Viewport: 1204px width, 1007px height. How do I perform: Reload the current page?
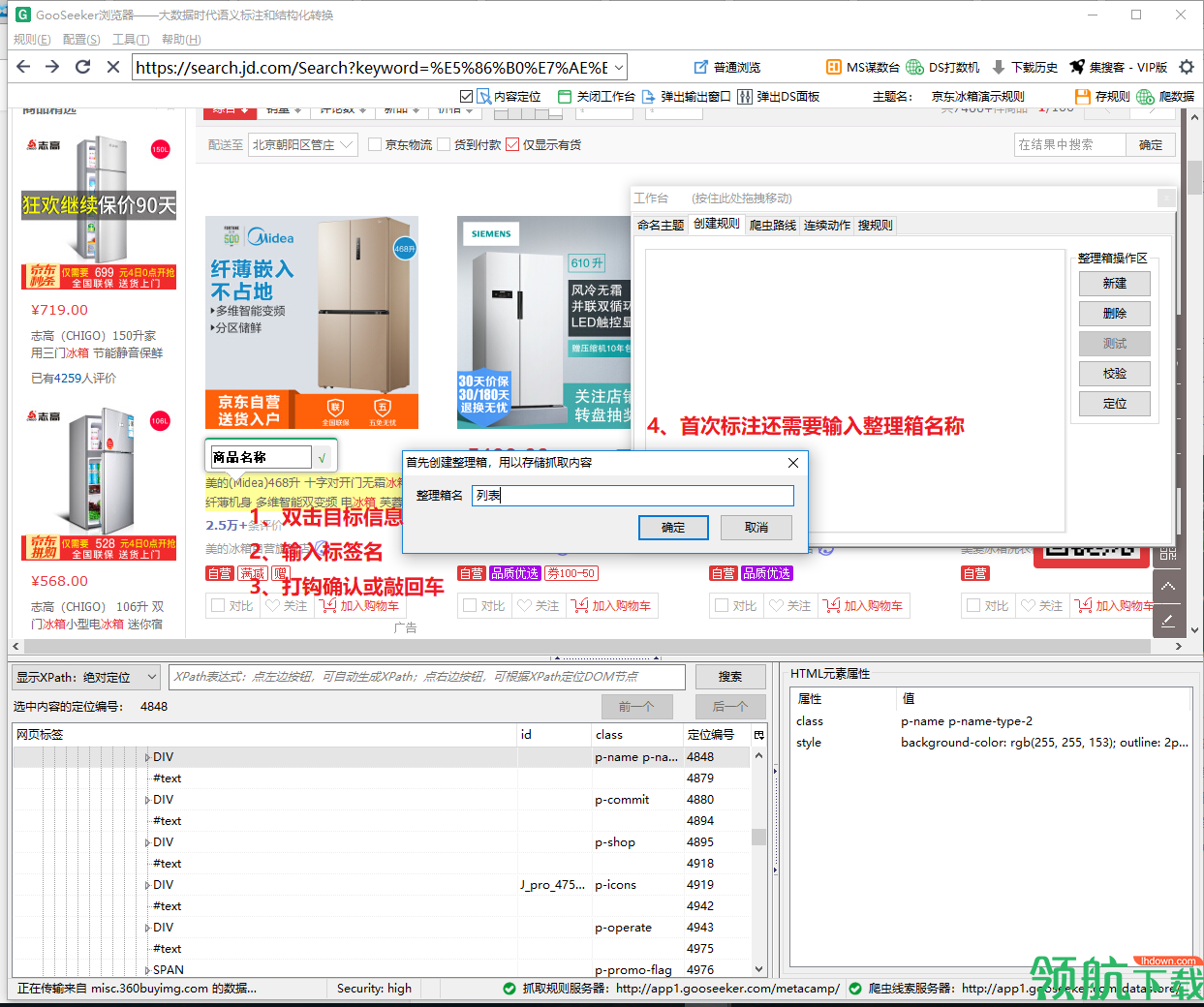82,67
